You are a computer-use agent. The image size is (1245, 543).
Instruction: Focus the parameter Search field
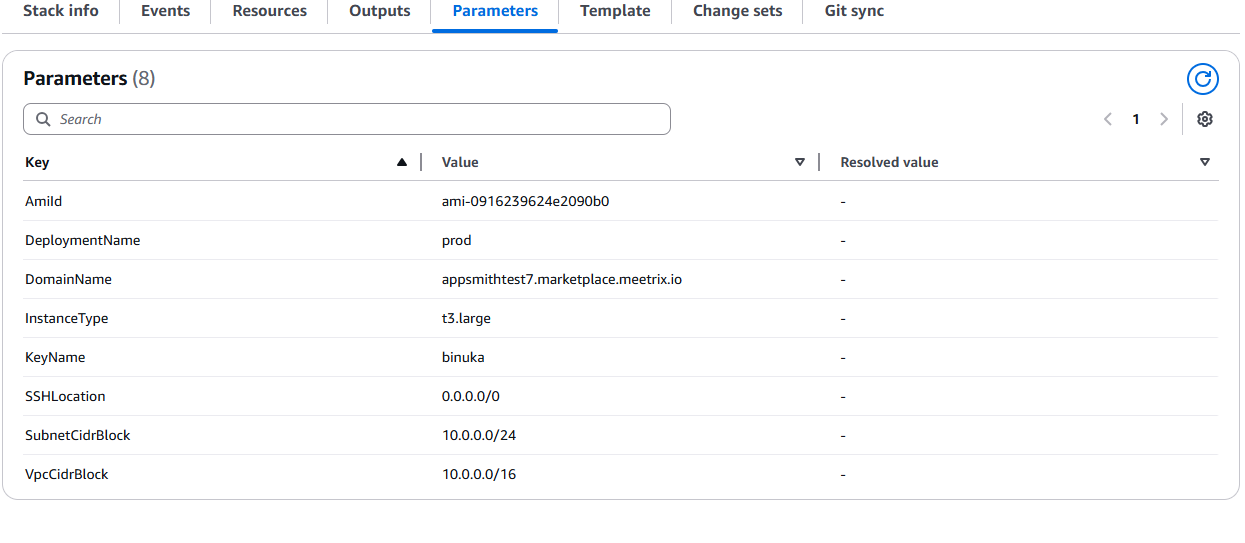pos(346,119)
